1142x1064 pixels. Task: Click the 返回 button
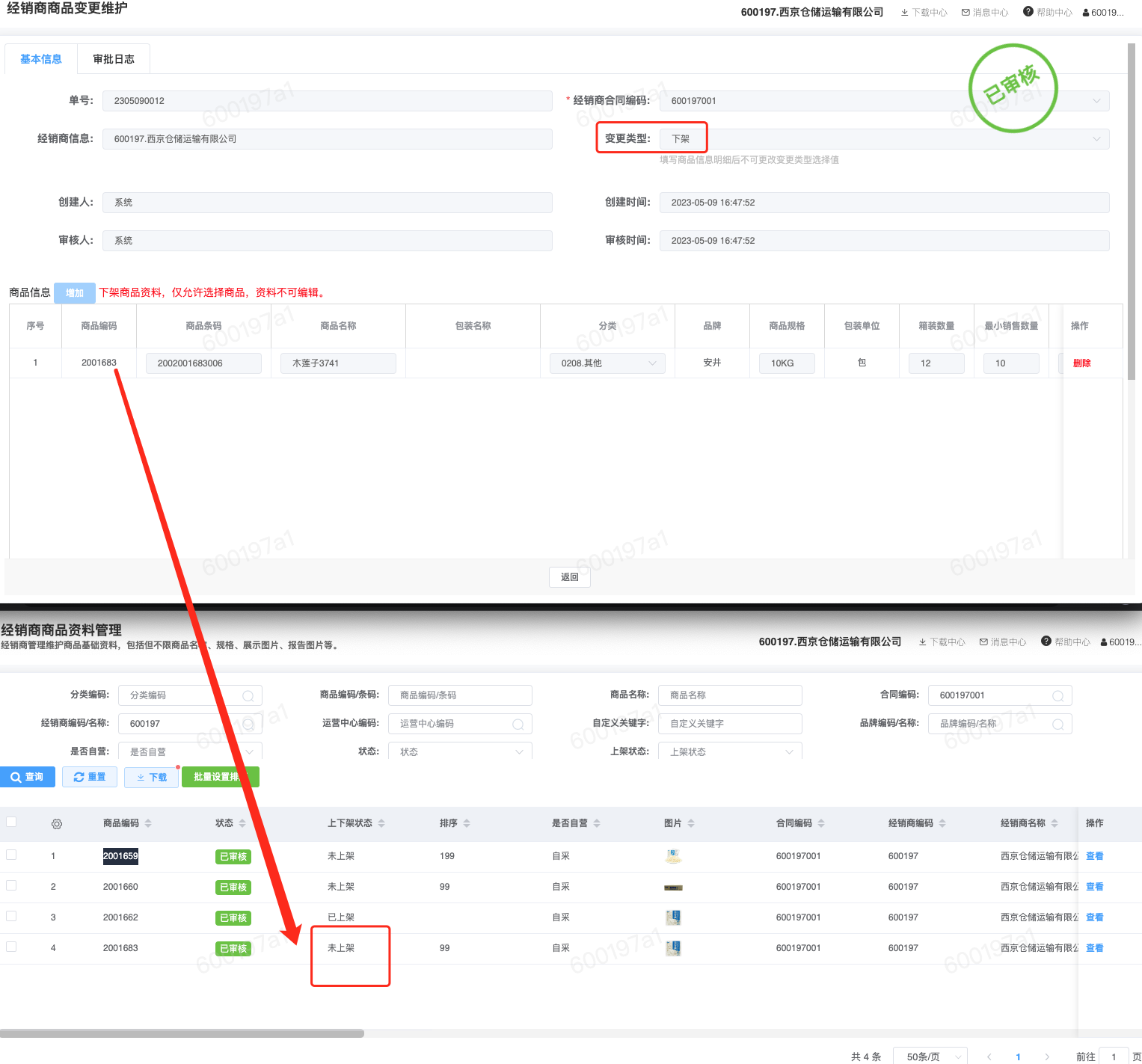[570, 577]
